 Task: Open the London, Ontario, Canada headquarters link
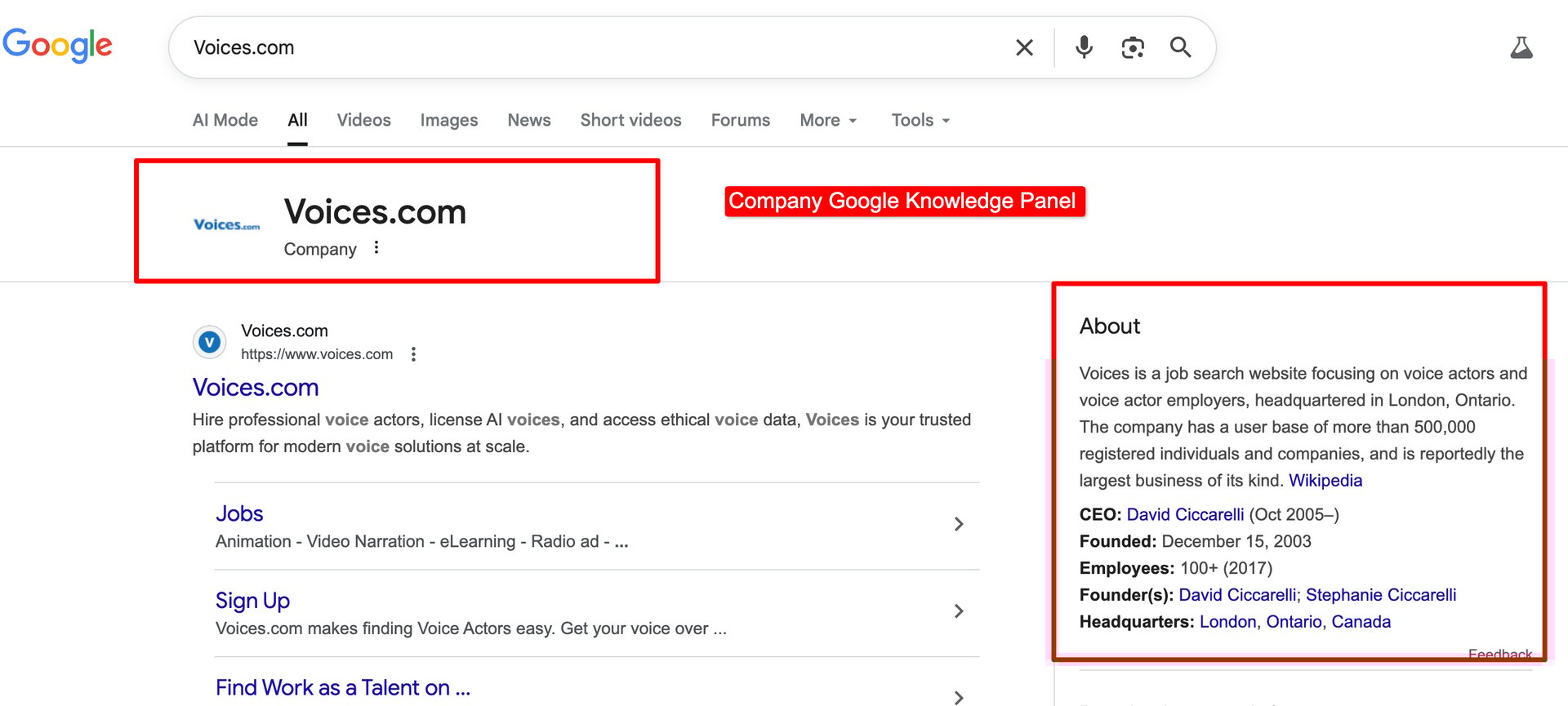pyautogui.click(x=1295, y=622)
